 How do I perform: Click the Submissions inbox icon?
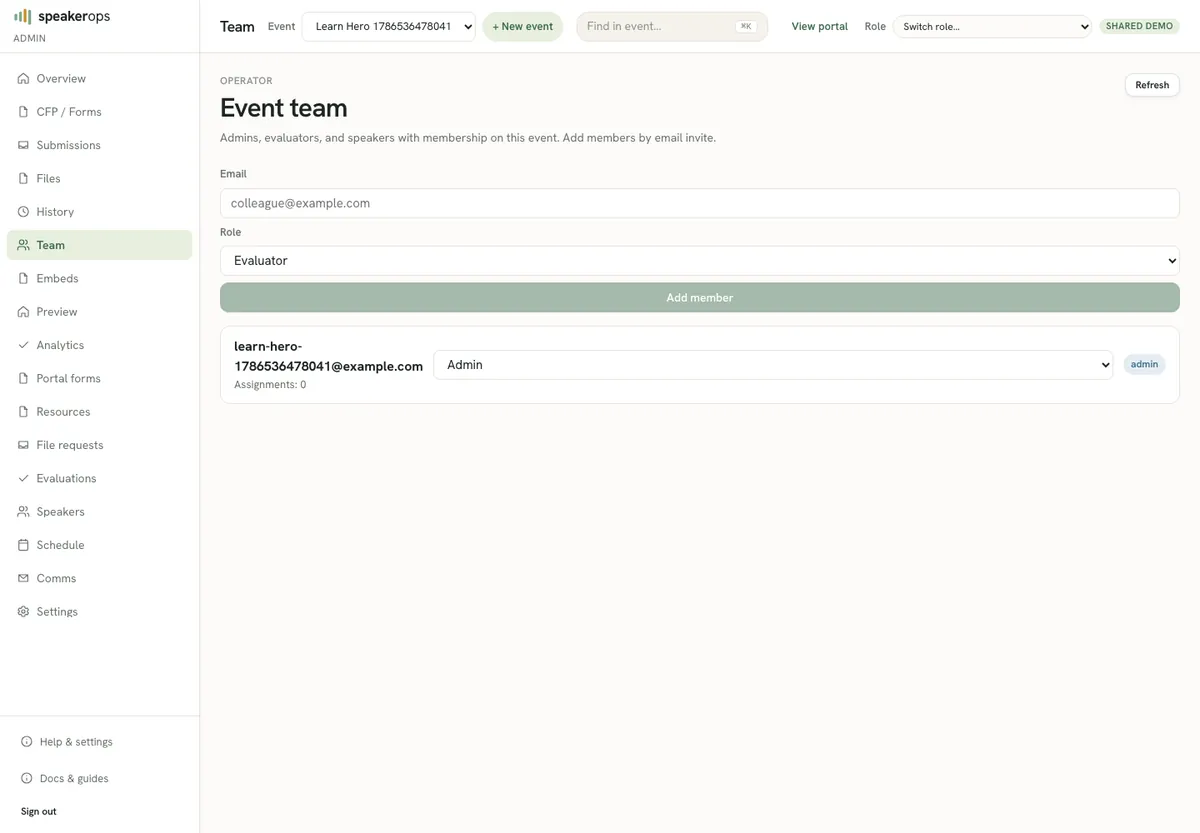(23, 145)
